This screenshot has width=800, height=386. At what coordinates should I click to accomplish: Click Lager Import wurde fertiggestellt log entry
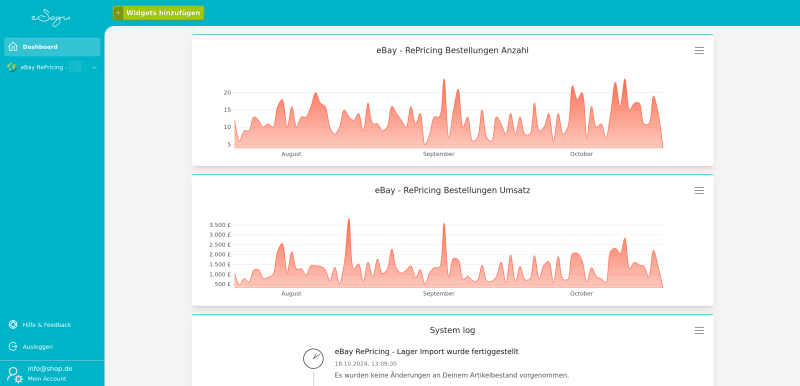click(427, 351)
